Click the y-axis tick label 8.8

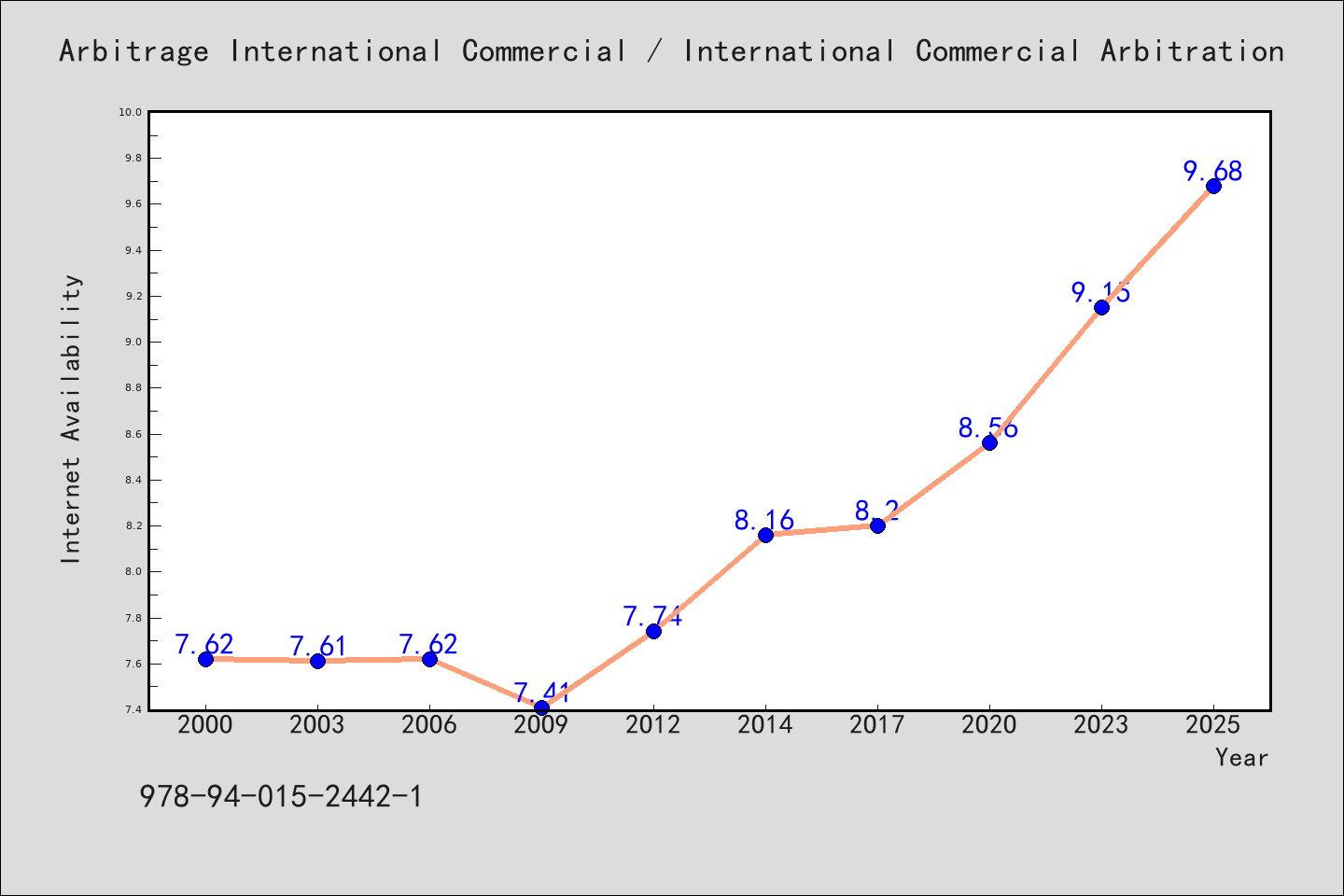(133, 387)
